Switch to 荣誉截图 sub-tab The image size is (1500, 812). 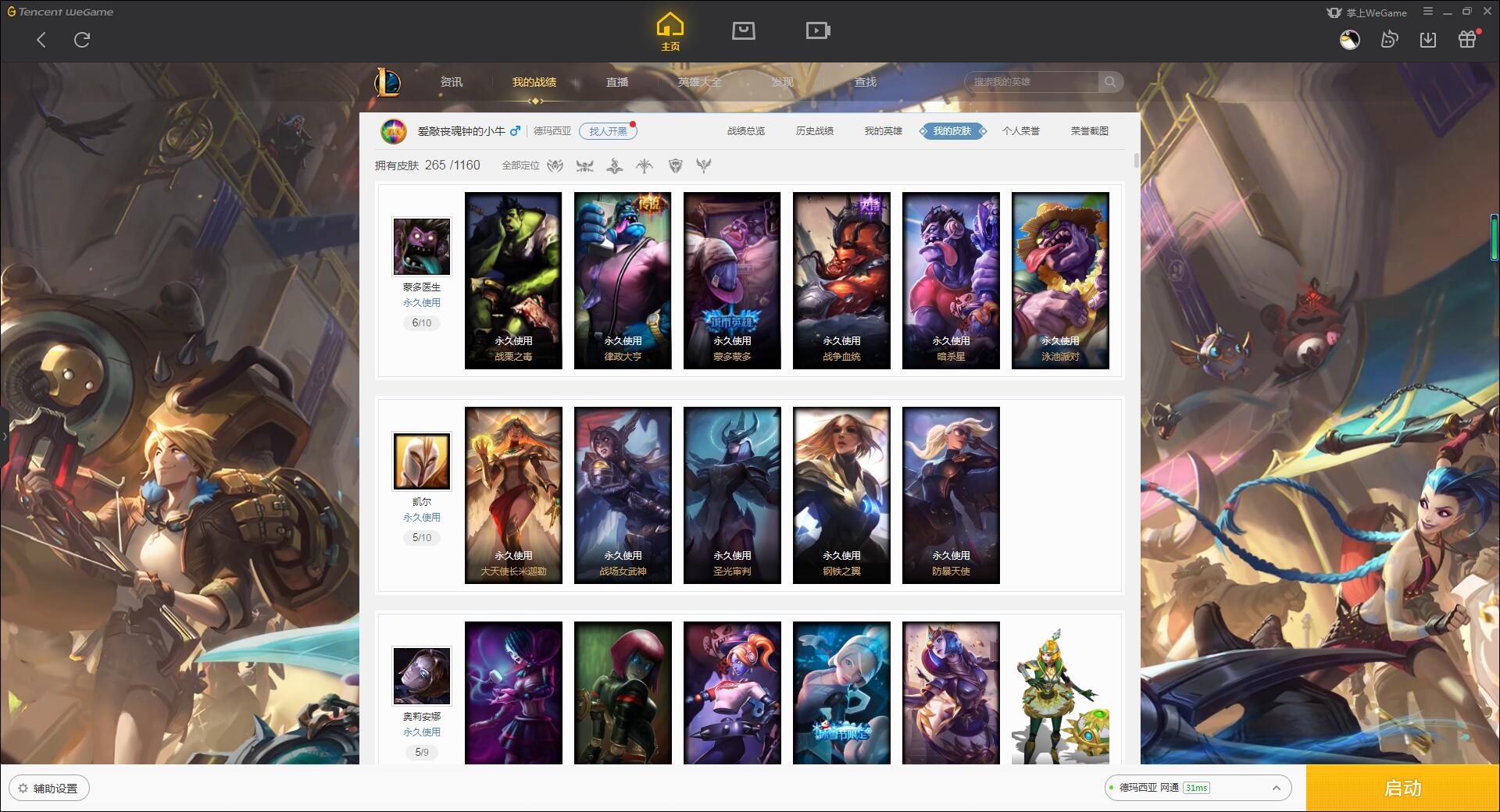click(1090, 131)
